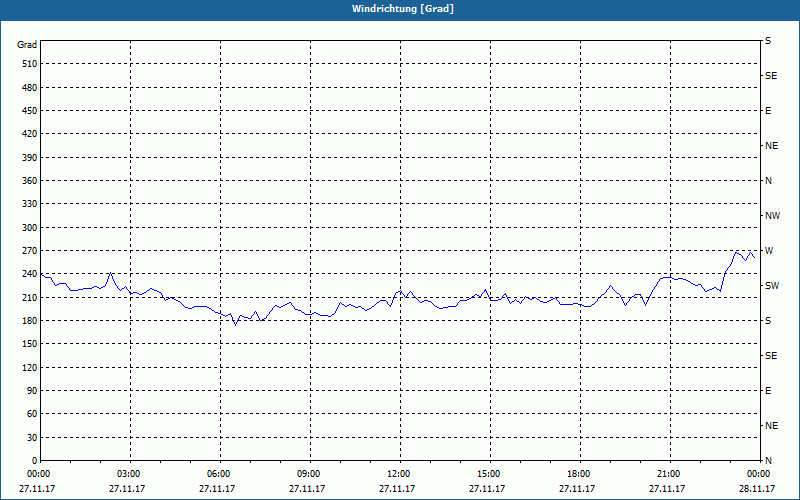Click the 15:00 time label
This screenshot has height=500, width=800.
pyautogui.click(x=490, y=474)
